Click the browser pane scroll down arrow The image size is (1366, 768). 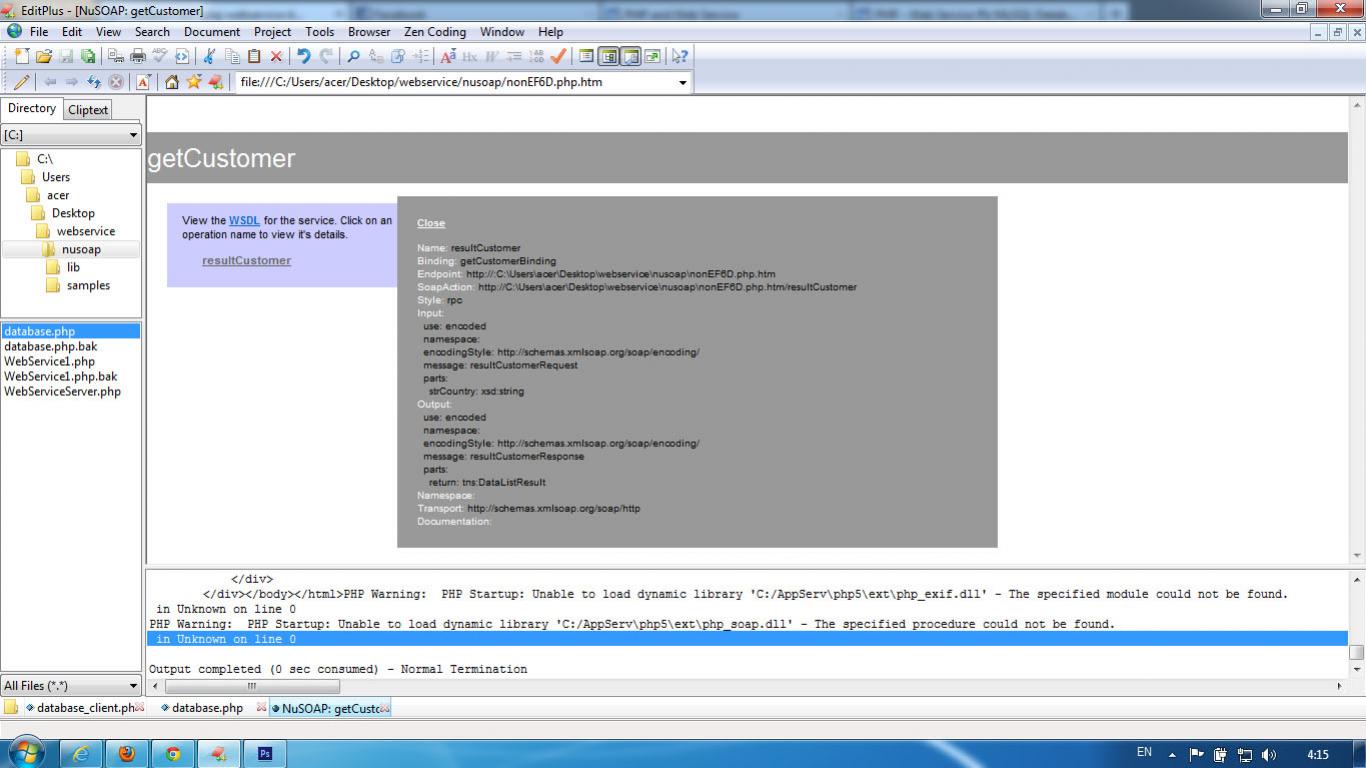tap(1357, 555)
